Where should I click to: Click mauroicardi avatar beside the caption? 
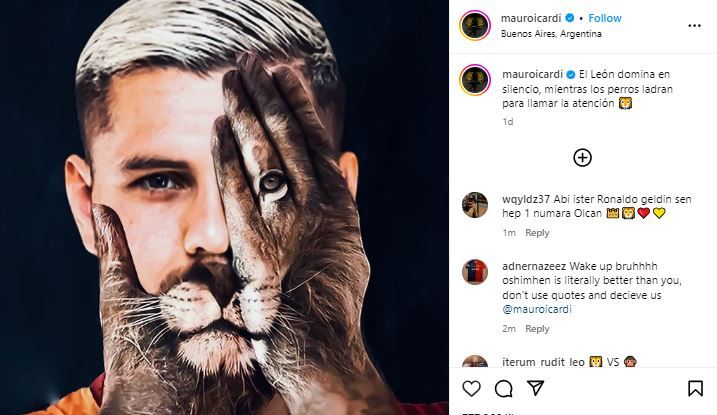[475, 80]
